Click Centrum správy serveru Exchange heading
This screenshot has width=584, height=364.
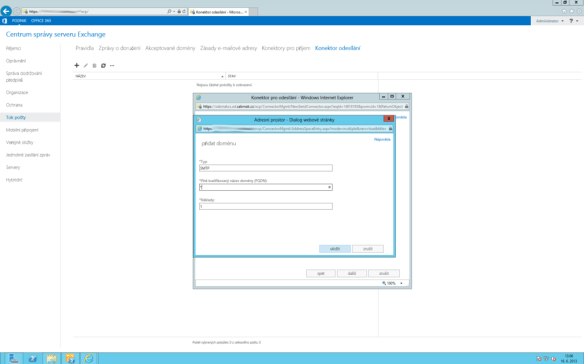pos(55,34)
